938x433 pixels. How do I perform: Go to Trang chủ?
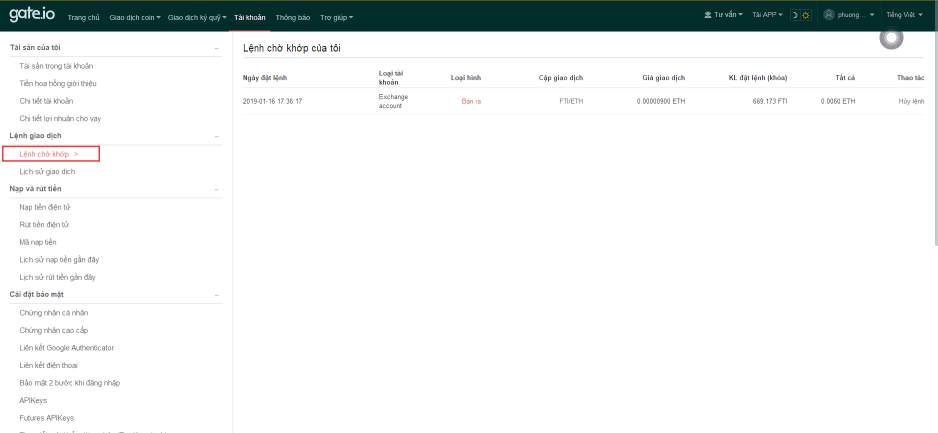[83, 17]
